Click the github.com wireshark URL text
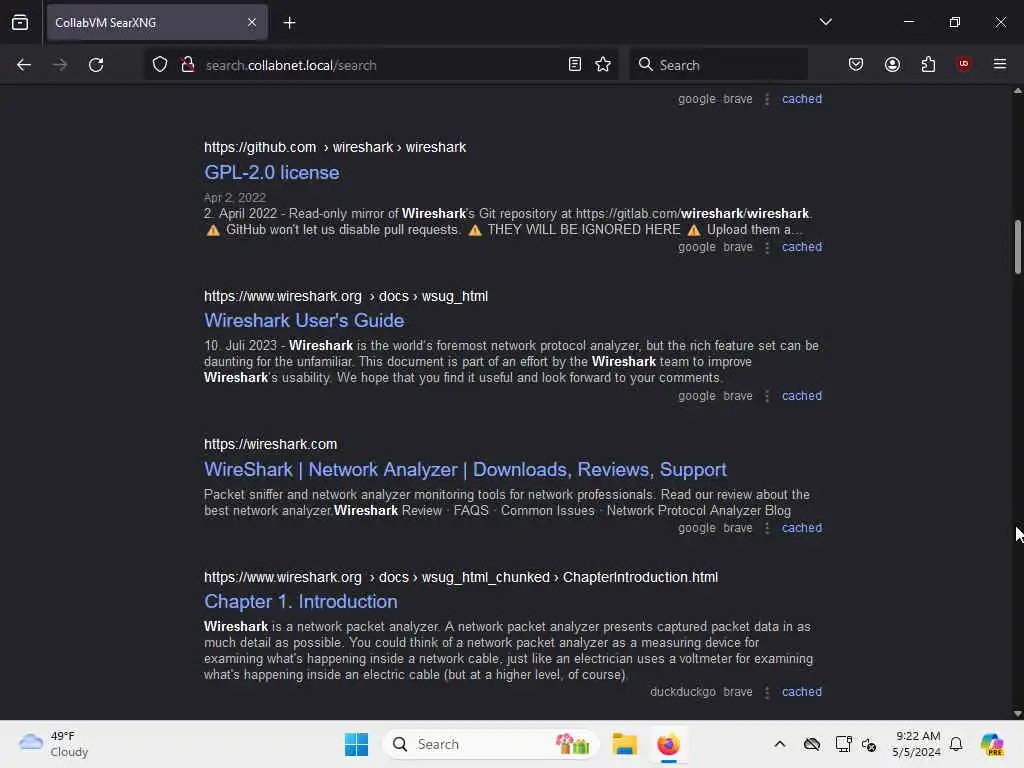This screenshot has height=768, width=1024. point(335,148)
